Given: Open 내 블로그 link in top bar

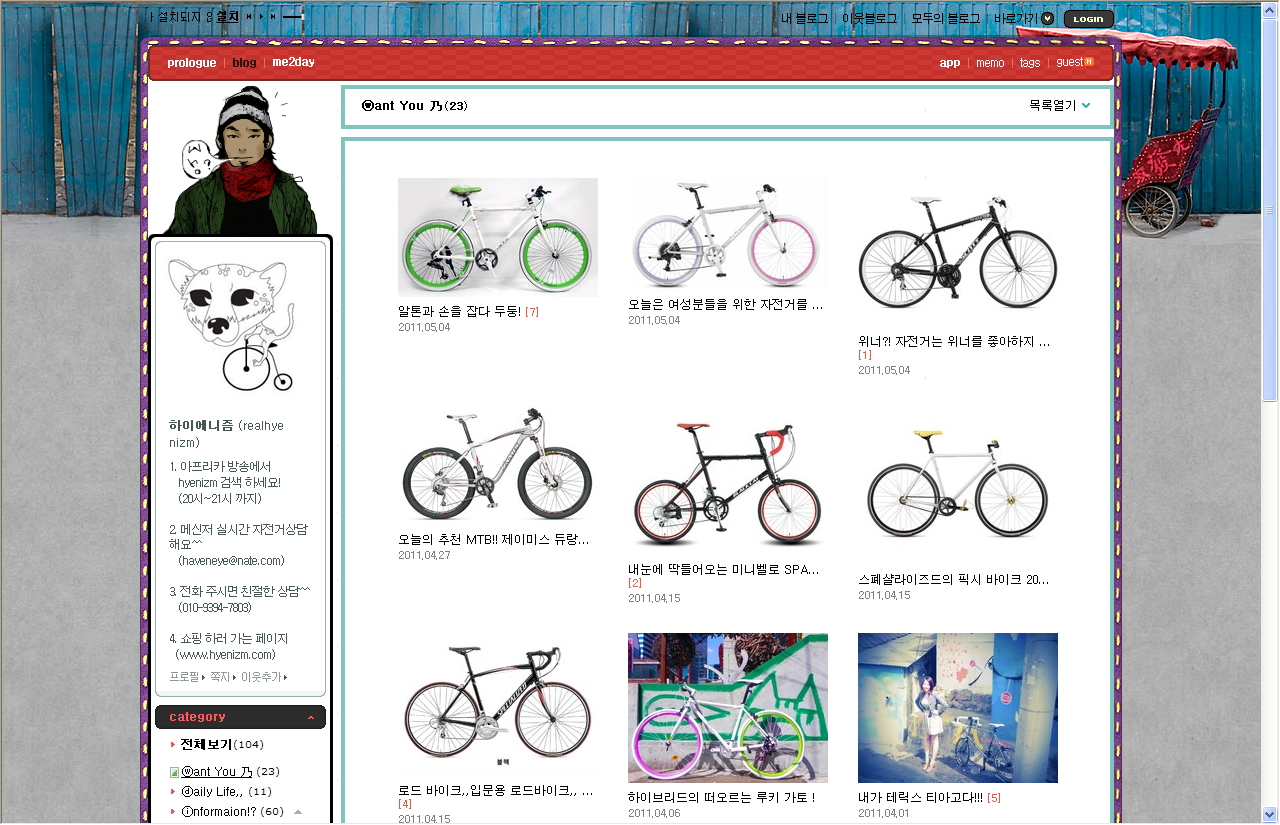Looking at the screenshot, I should click(x=805, y=18).
